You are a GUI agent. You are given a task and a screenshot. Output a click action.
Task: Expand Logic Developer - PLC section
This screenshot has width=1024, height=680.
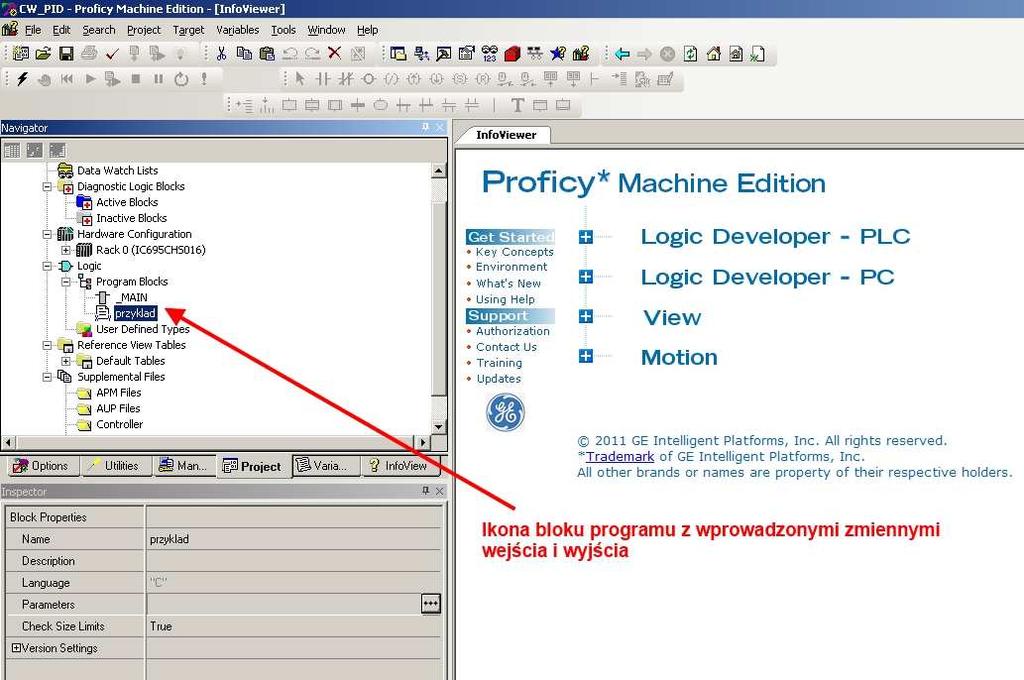(x=586, y=237)
